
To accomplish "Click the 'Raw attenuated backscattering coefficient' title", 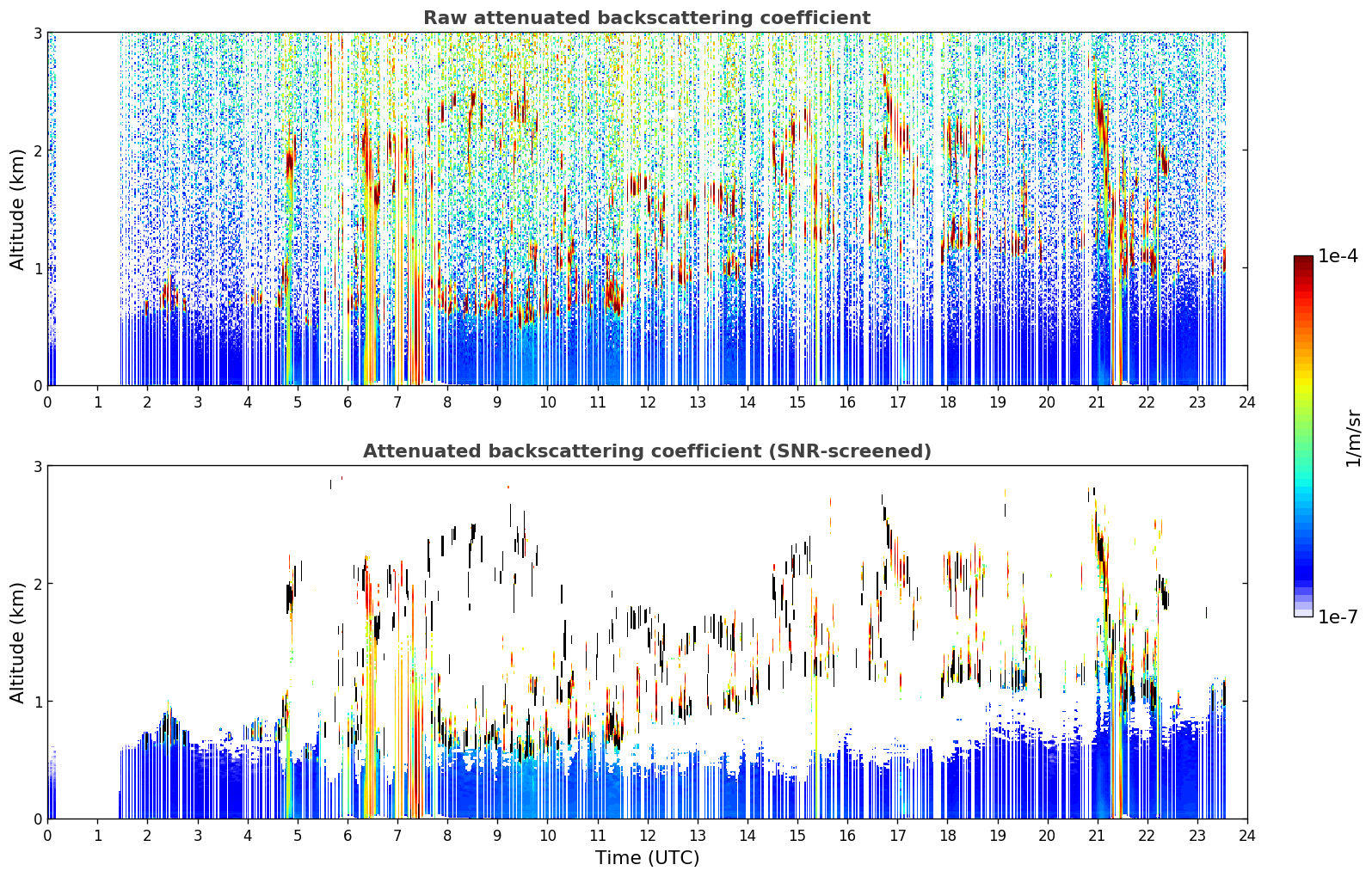I will pyautogui.click(x=647, y=18).
